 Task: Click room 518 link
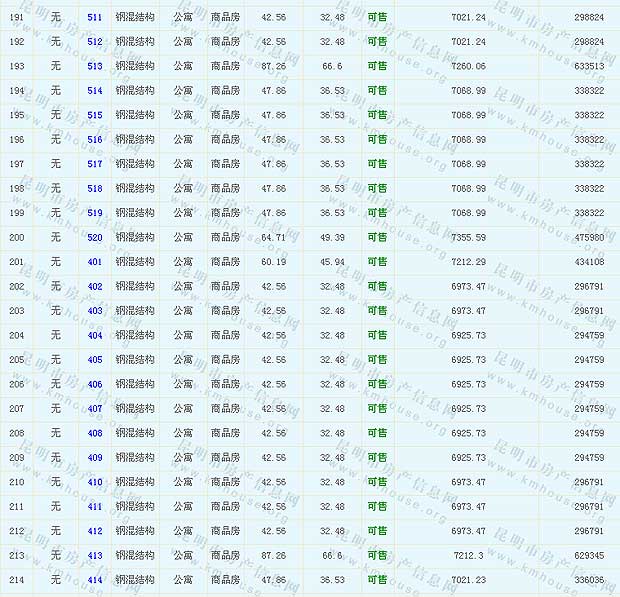(x=95, y=189)
